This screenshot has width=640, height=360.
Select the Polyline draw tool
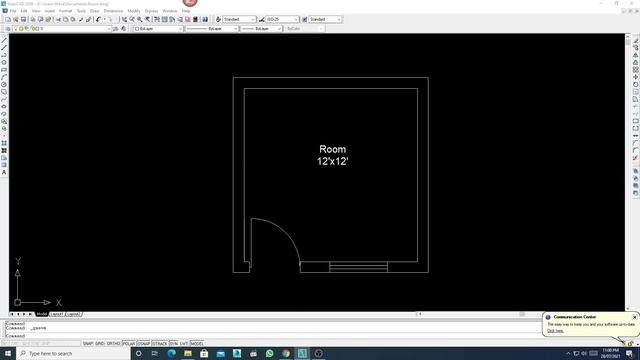[4, 55]
